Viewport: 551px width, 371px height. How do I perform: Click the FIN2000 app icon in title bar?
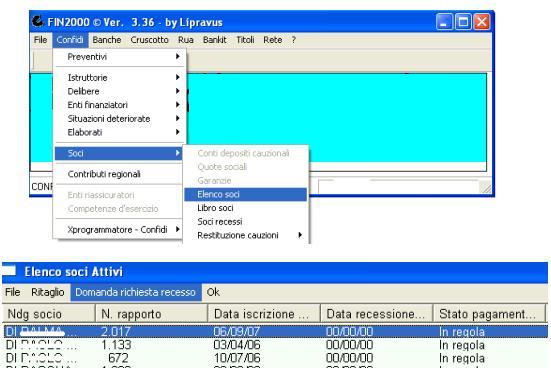point(38,21)
